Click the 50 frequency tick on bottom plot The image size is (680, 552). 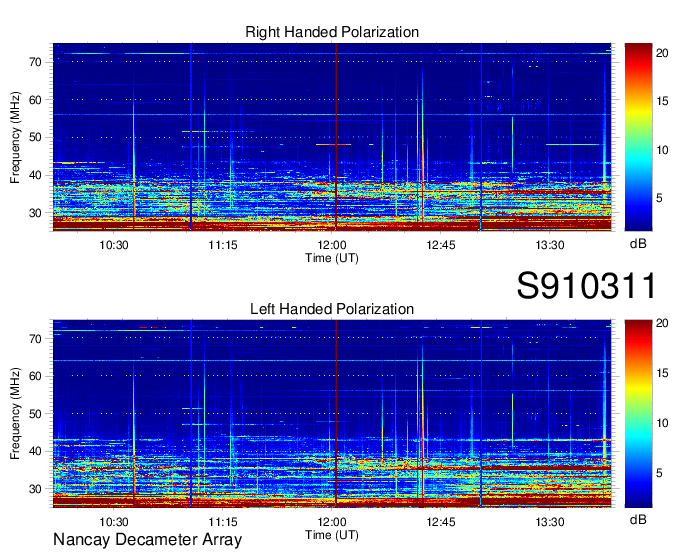pyautogui.click(x=36, y=414)
